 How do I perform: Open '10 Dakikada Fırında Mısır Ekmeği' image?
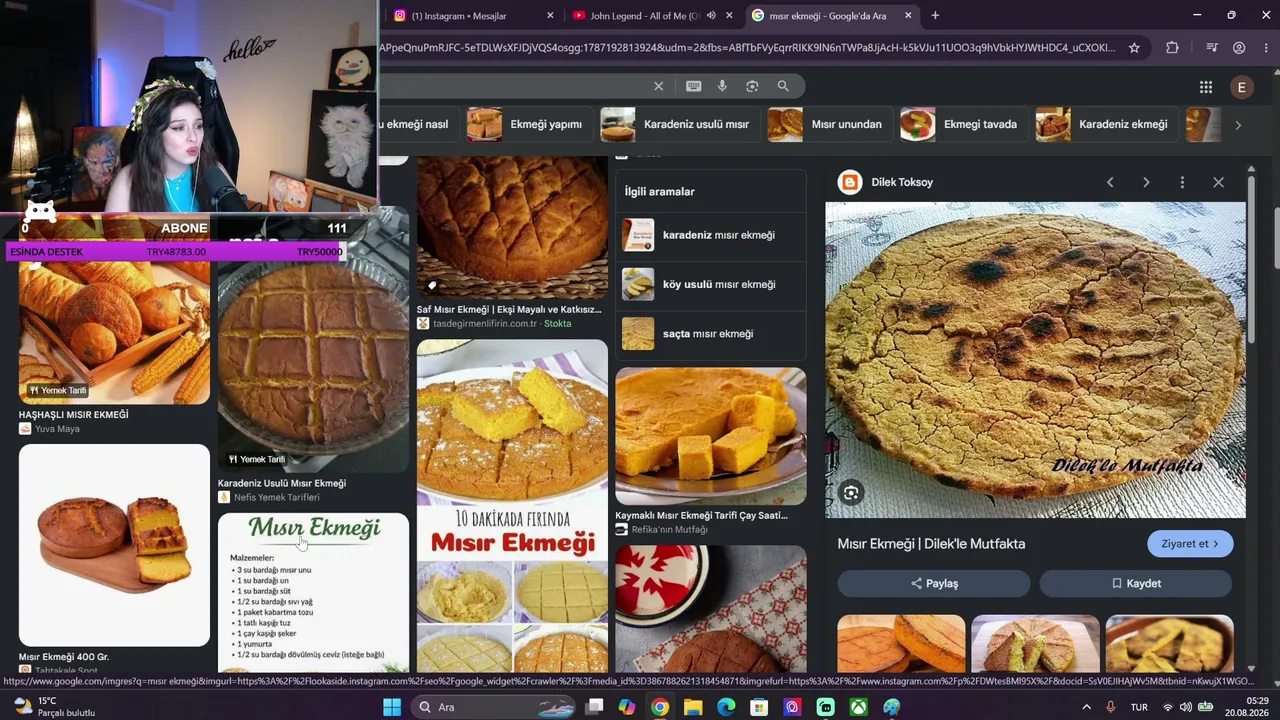pos(512,506)
